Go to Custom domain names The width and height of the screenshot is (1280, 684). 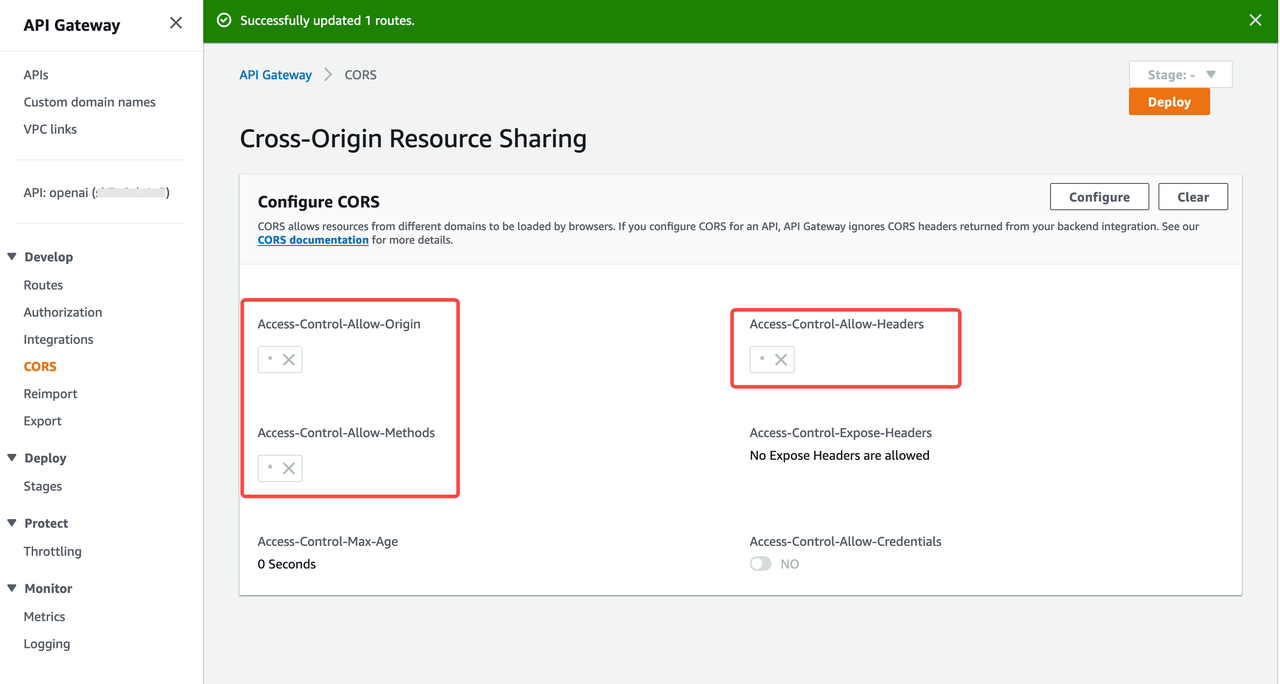click(89, 102)
